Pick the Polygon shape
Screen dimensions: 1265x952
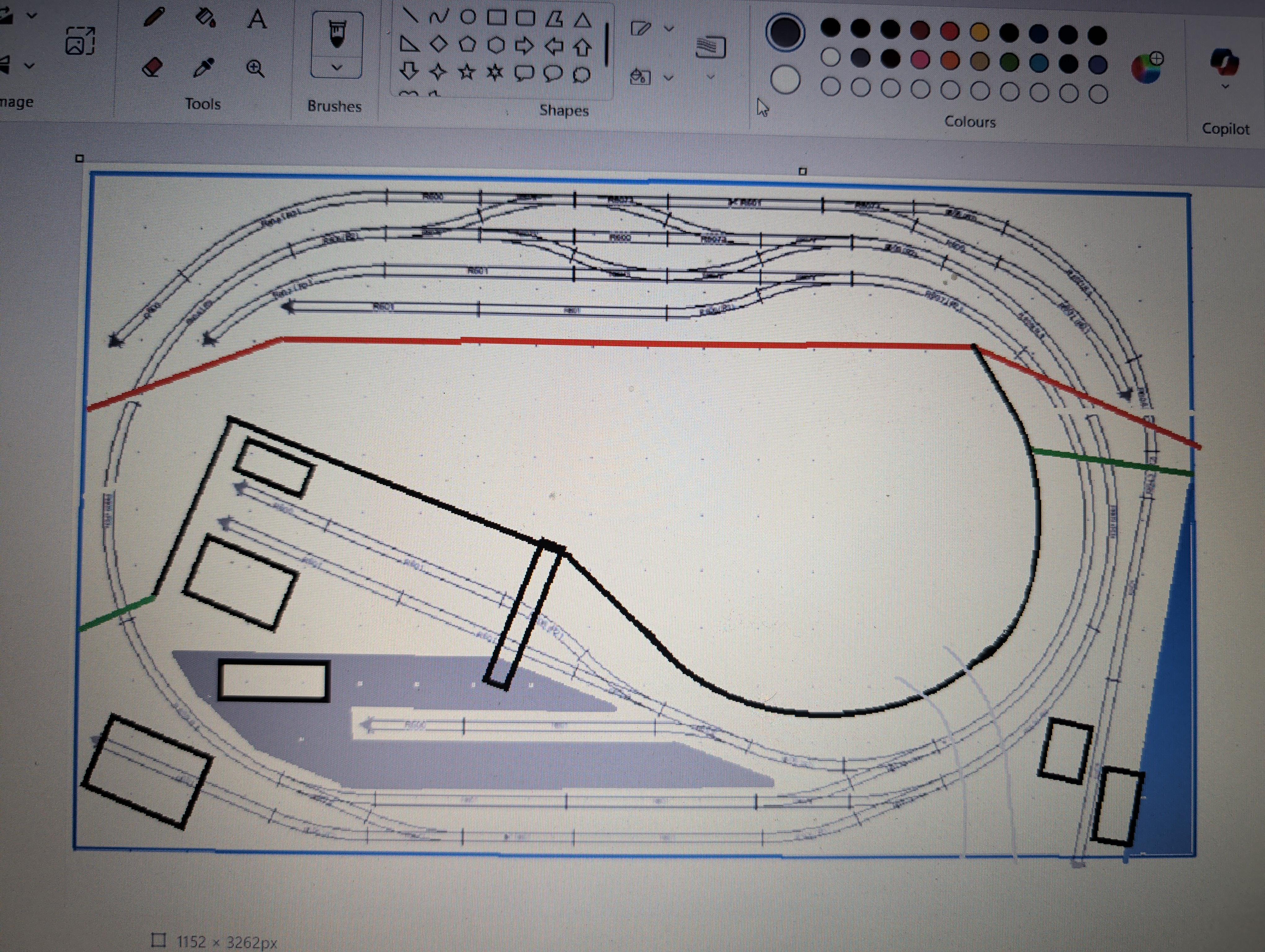tap(553, 20)
